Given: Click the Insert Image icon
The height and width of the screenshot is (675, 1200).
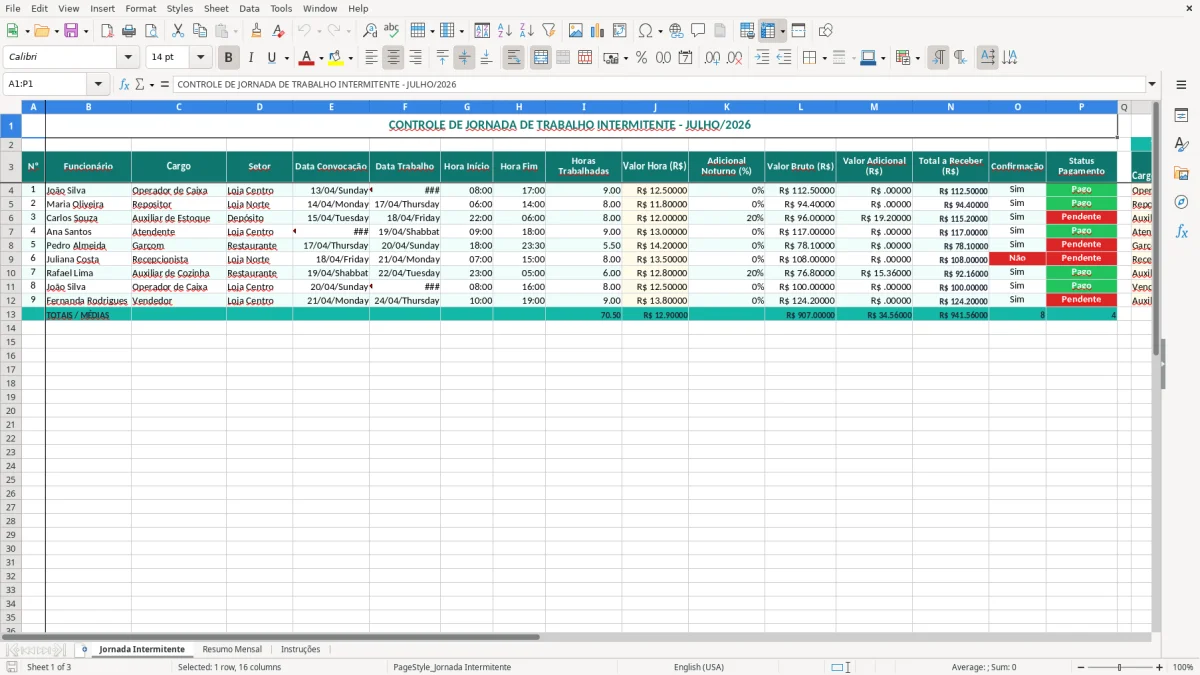Looking at the screenshot, I should tap(576, 31).
